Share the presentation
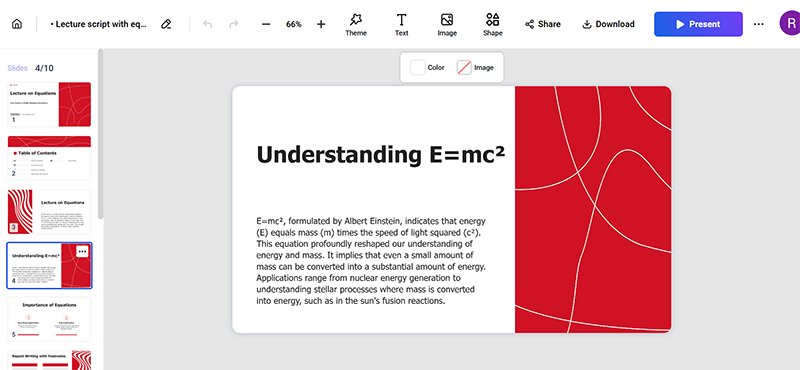This screenshot has height=370, width=800. click(x=543, y=24)
